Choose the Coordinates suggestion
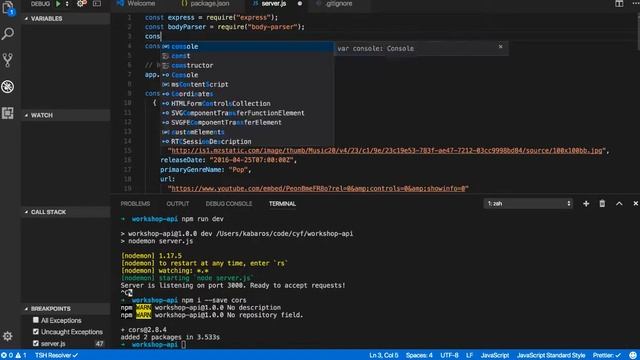This screenshot has width=640, height=360. (x=247, y=94)
